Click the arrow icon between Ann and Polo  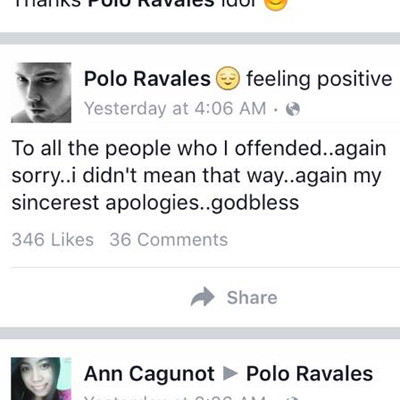coord(230,374)
